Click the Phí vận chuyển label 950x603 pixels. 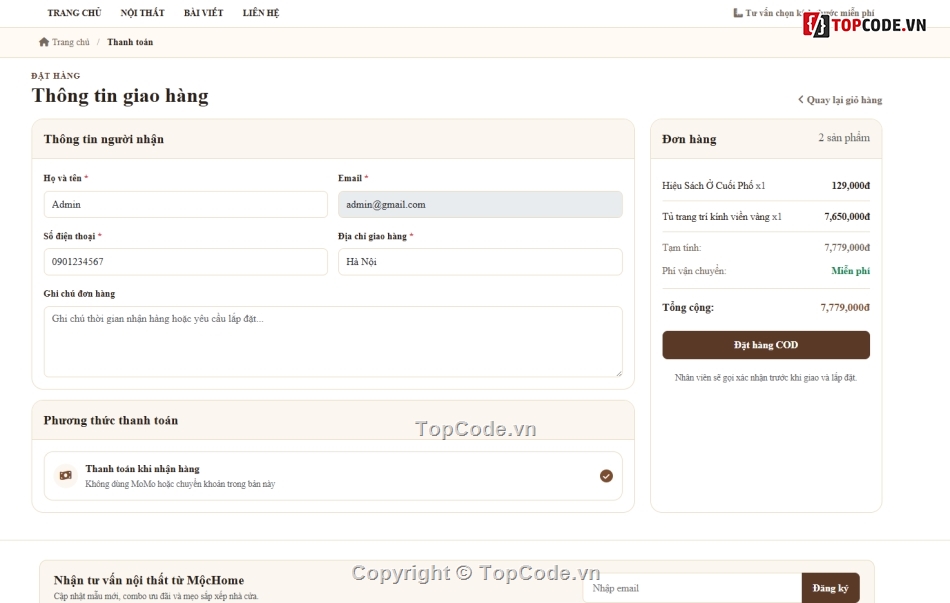coord(694,271)
